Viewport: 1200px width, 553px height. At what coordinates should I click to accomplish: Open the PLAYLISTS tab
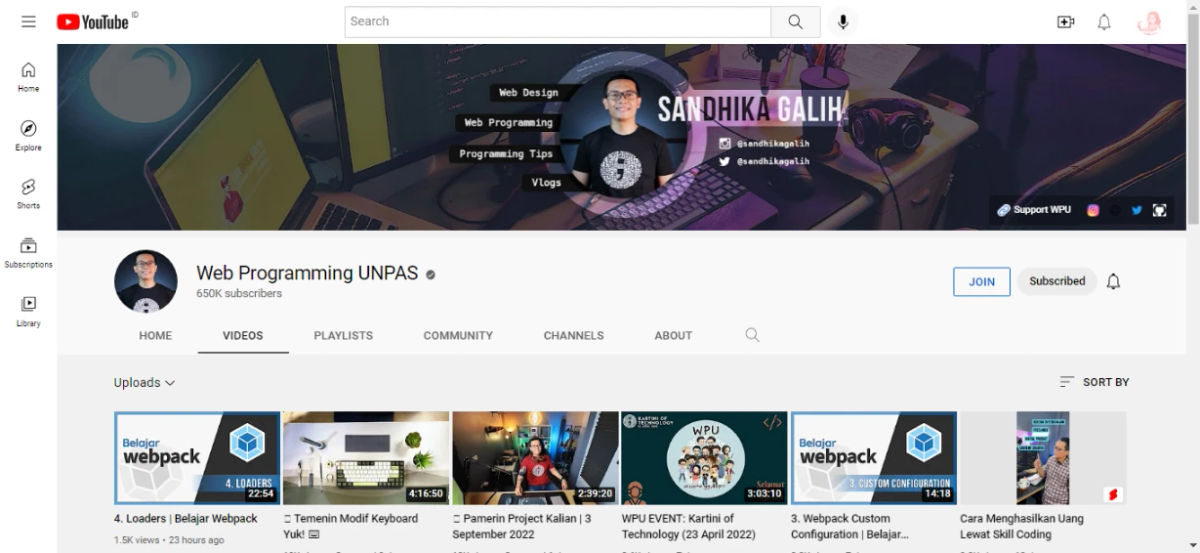(343, 336)
